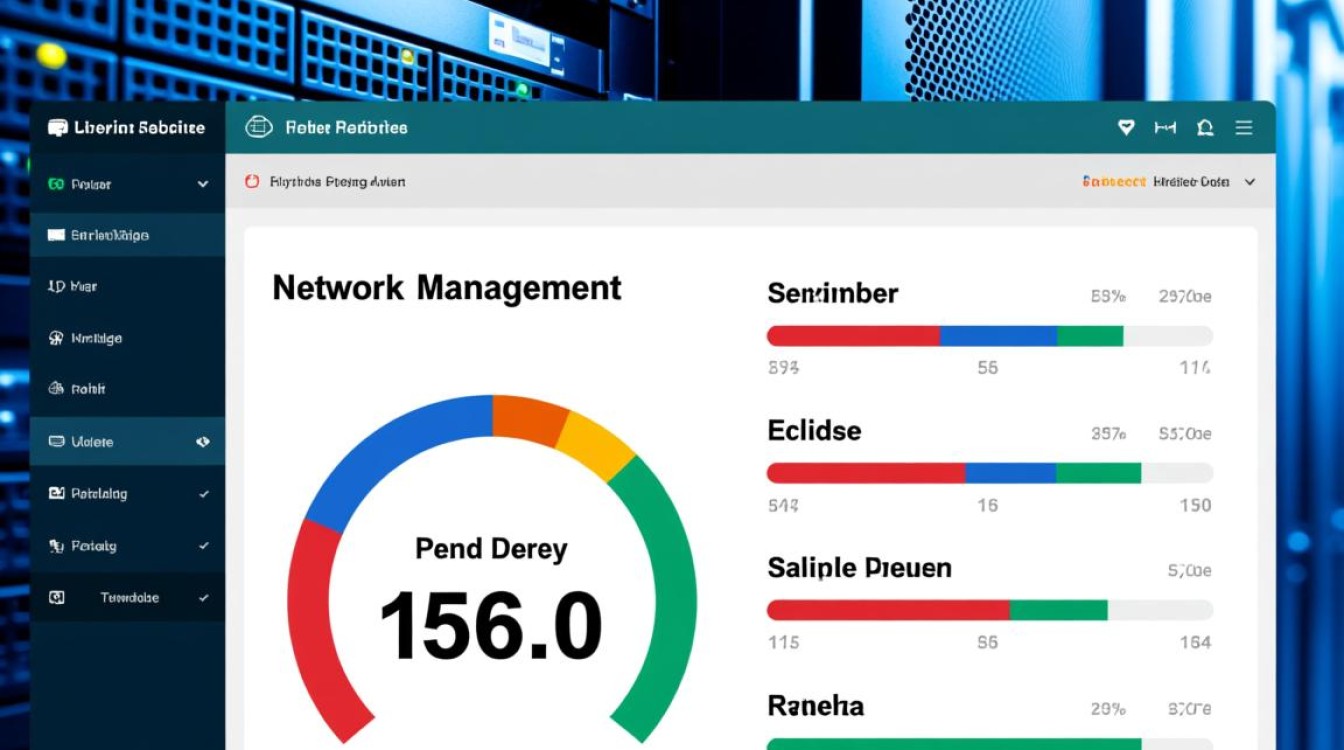
Task: Toggle the checkmark on Petelalog row
Action: 204,494
